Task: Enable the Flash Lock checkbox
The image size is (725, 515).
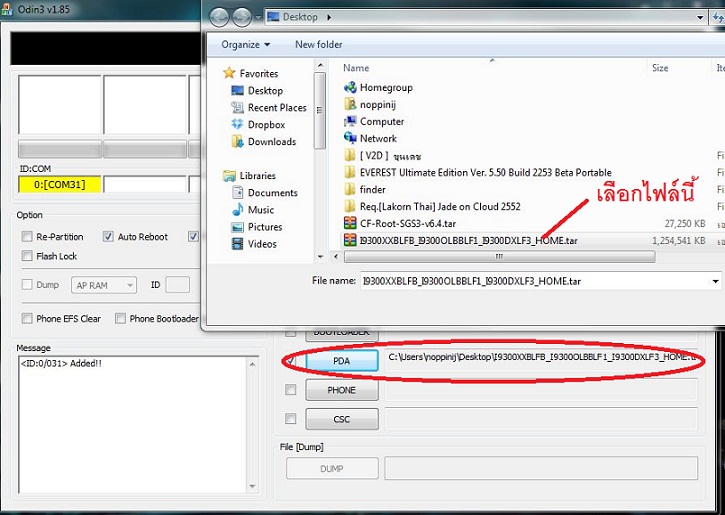Action: coord(27,256)
